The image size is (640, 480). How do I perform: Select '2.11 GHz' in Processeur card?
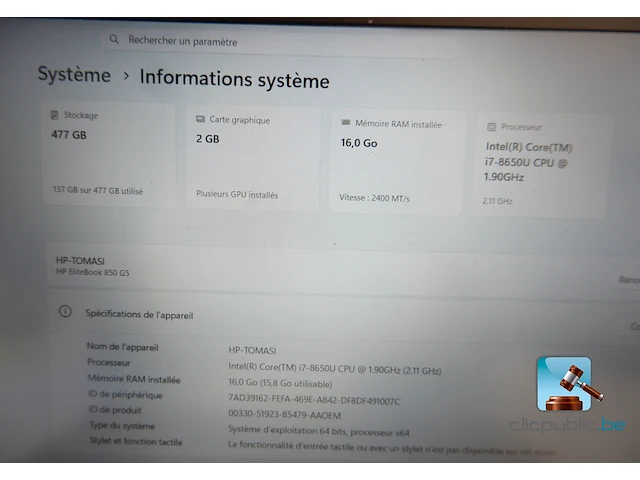[x=497, y=201]
